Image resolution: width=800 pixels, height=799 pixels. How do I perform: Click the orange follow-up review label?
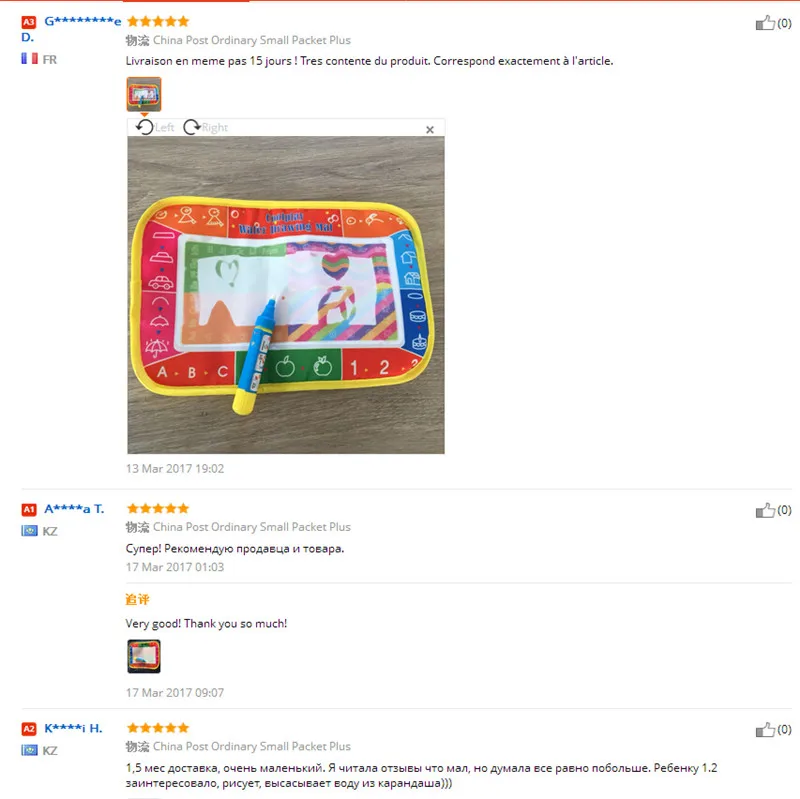137,600
